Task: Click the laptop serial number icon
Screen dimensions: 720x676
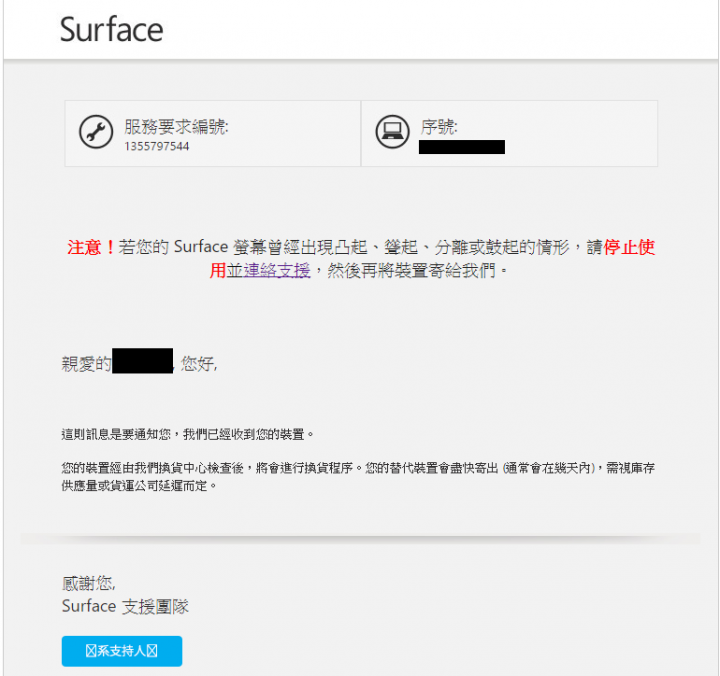Action: click(x=392, y=131)
